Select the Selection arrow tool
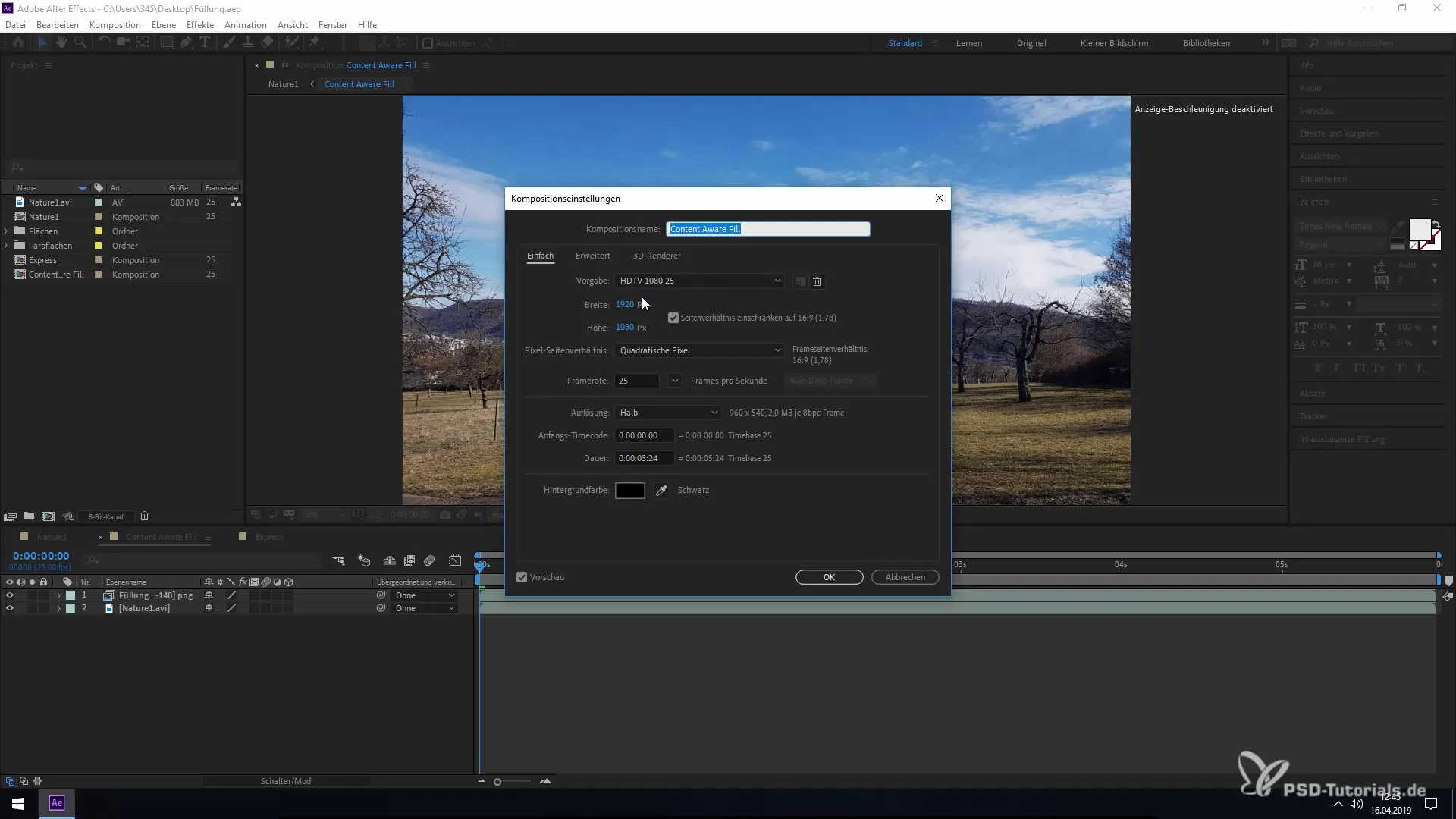This screenshot has width=1456, height=819. click(x=42, y=43)
